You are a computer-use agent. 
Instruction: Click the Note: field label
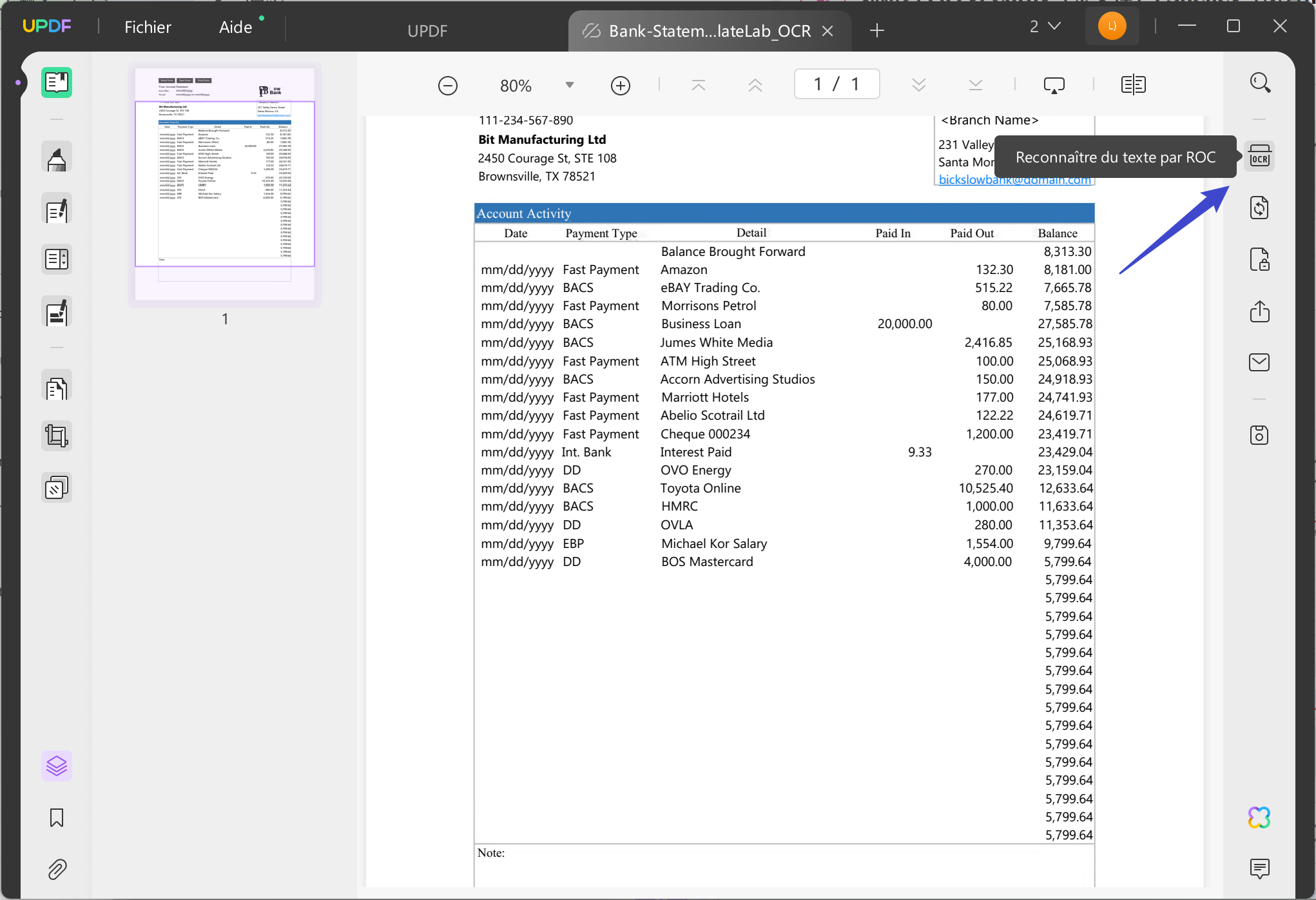(x=491, y=853)
